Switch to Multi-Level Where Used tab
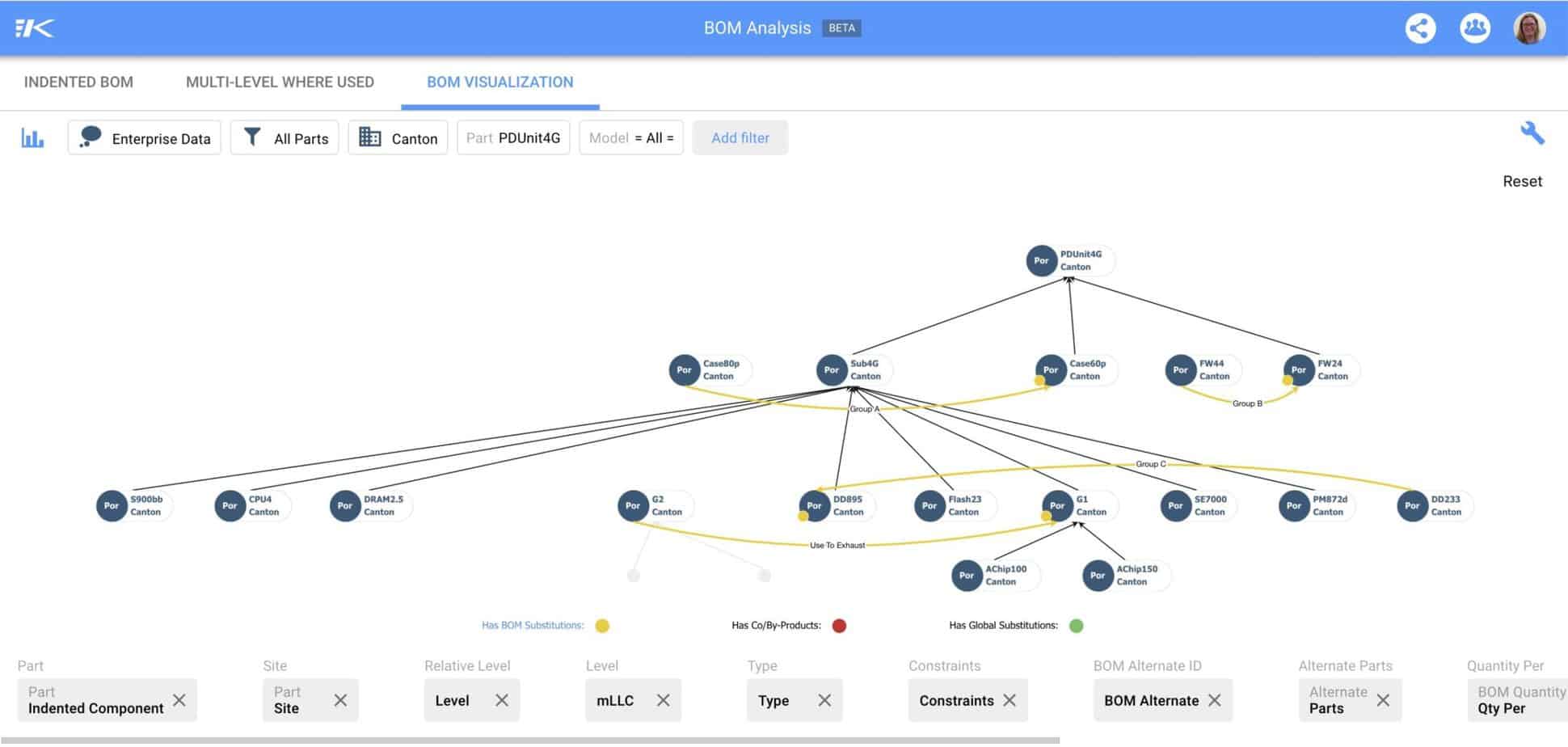 (280, 82)
